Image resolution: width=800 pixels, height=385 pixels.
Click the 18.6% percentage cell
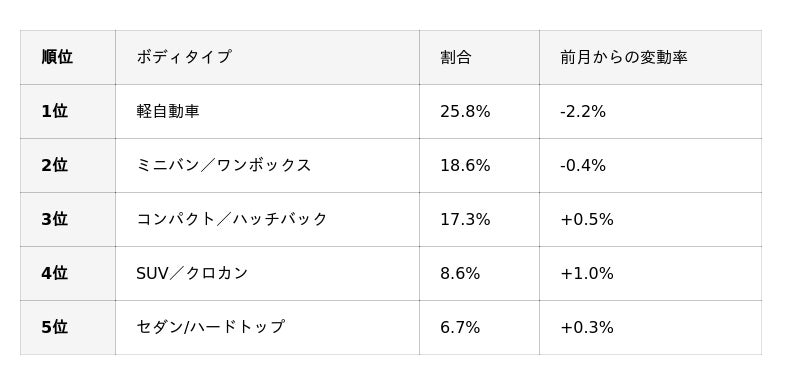479,165
